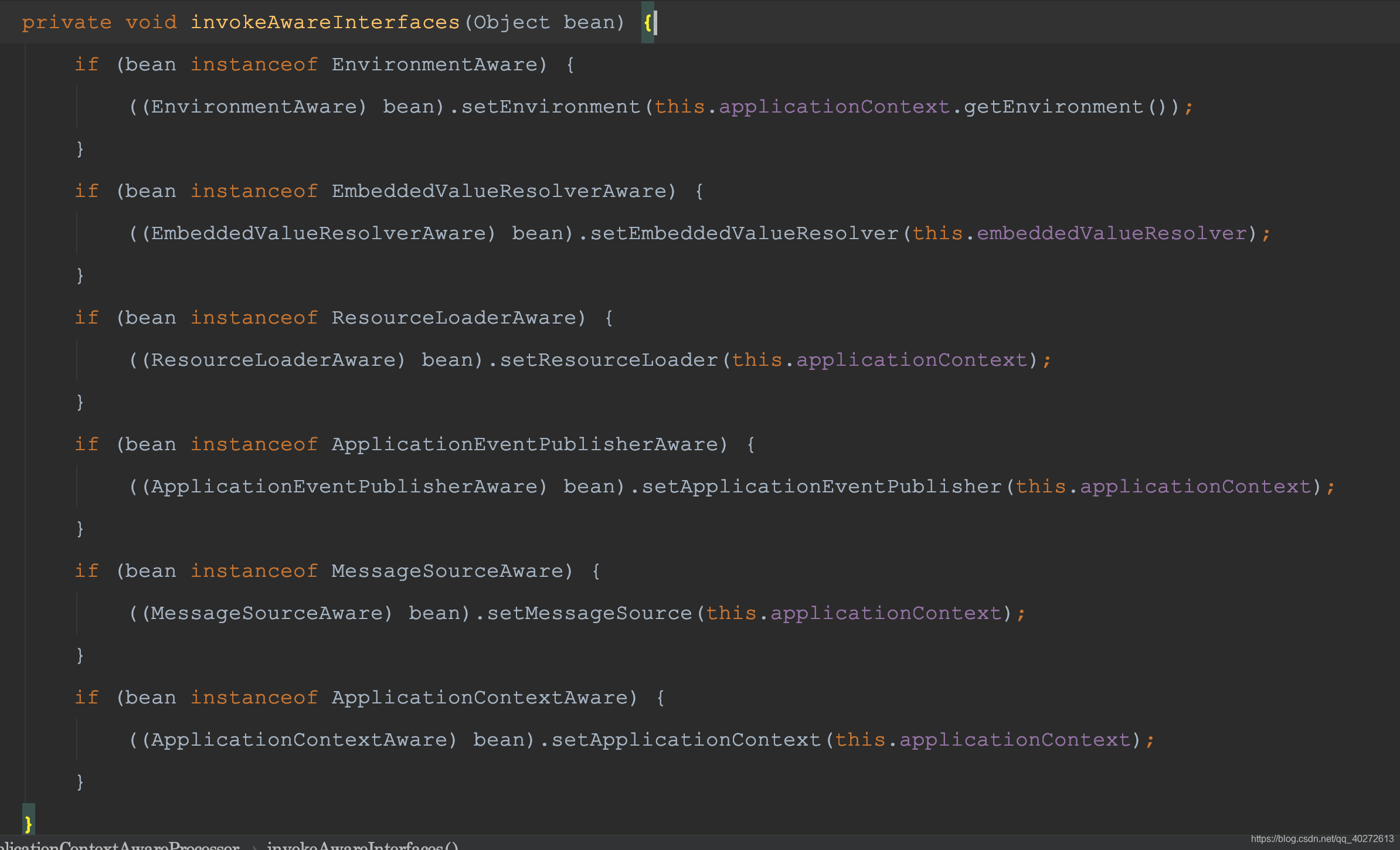
Task: Click the invokeAwareInterfaces() breadcrumb item
Action: (362, 845)
